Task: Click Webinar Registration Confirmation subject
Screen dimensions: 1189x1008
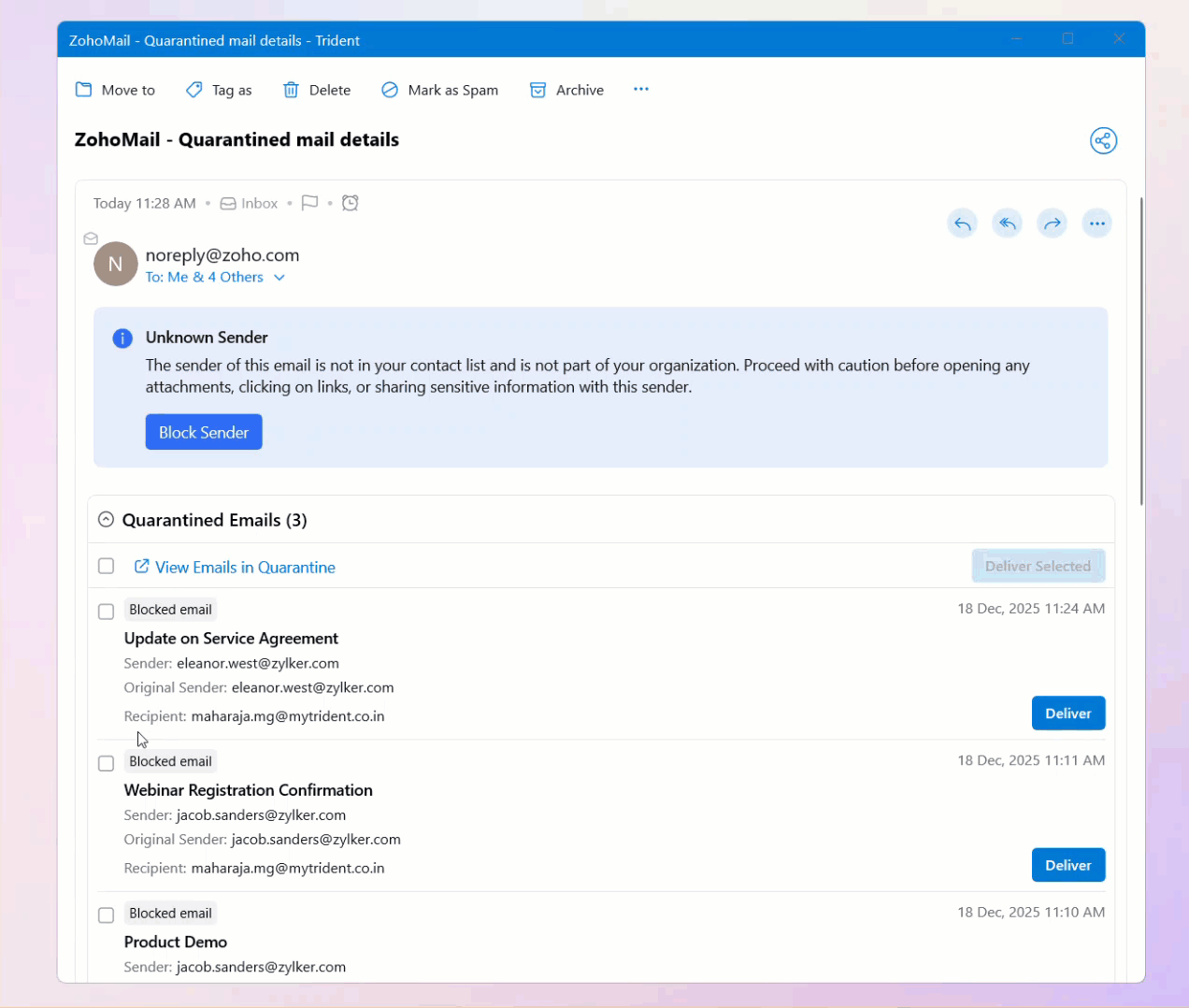Action: (249, 790)
